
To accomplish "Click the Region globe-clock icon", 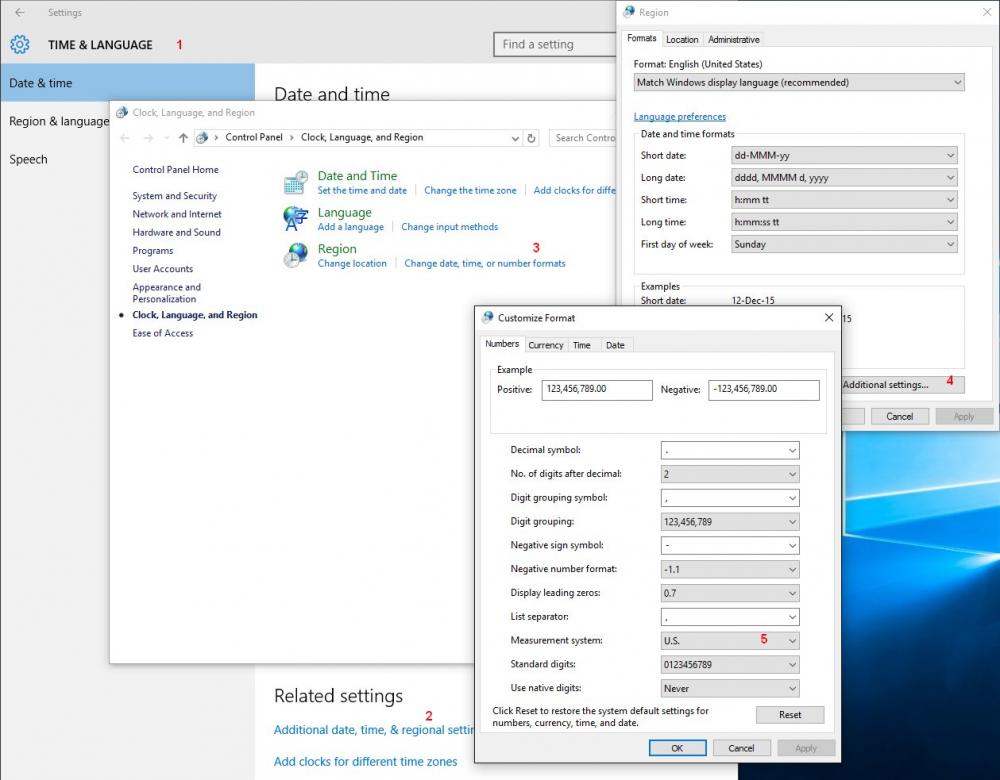I will click(296, 255).
